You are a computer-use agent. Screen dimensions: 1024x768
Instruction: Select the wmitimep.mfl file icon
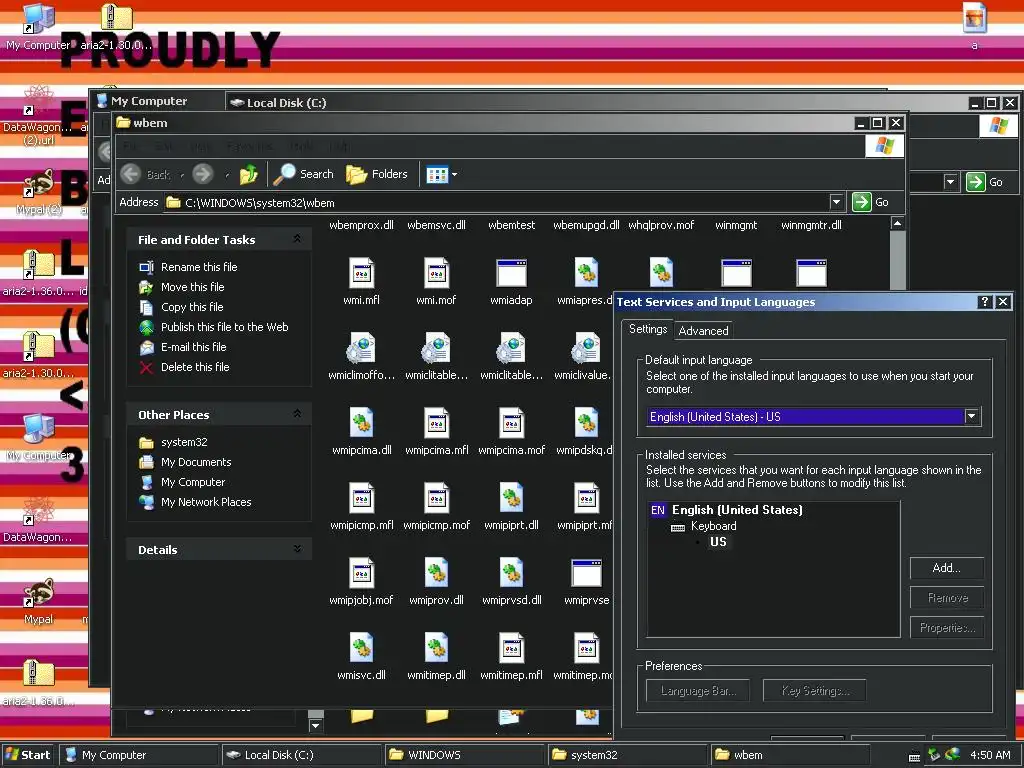pos(511,648)
